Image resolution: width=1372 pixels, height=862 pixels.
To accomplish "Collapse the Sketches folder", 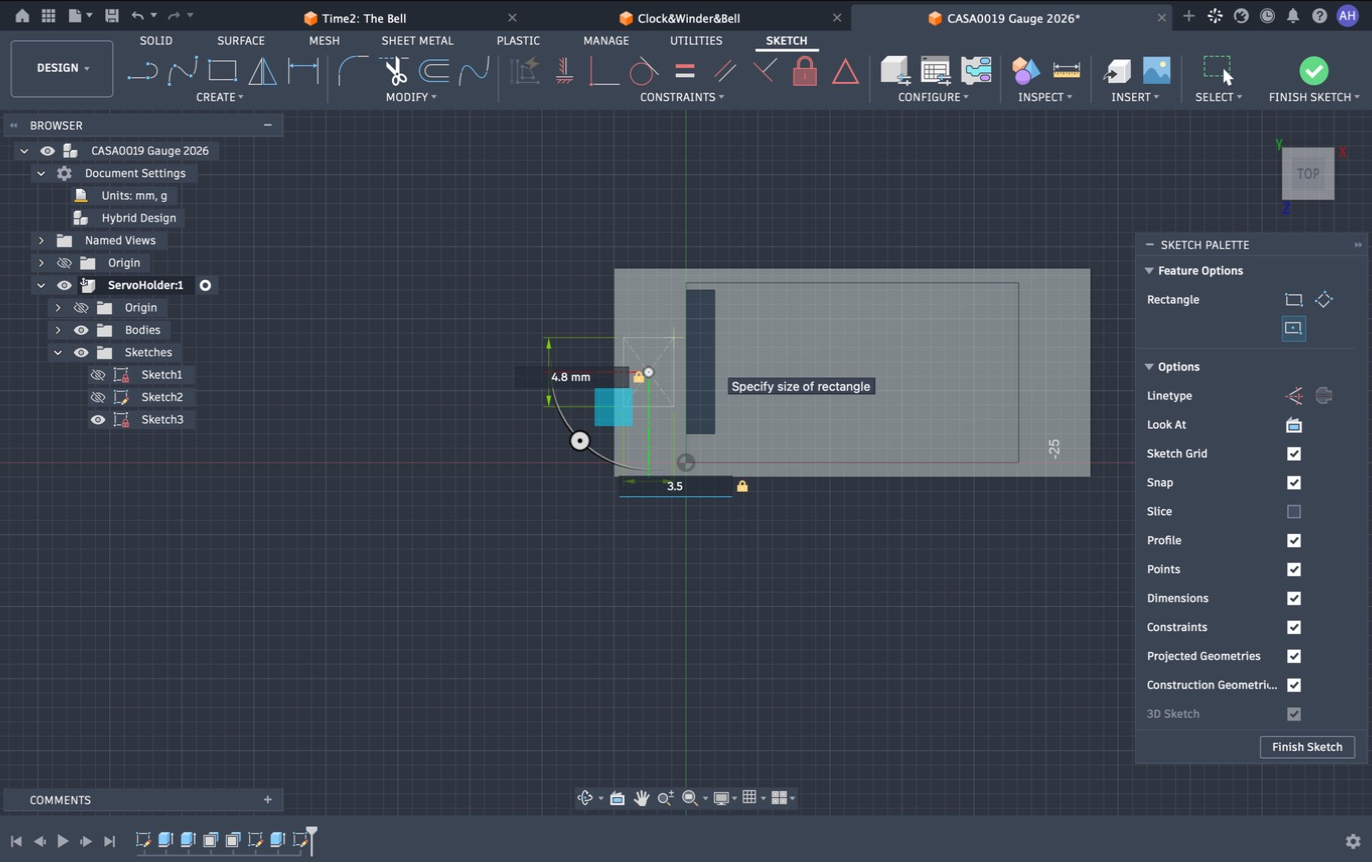I will point(57,352).
